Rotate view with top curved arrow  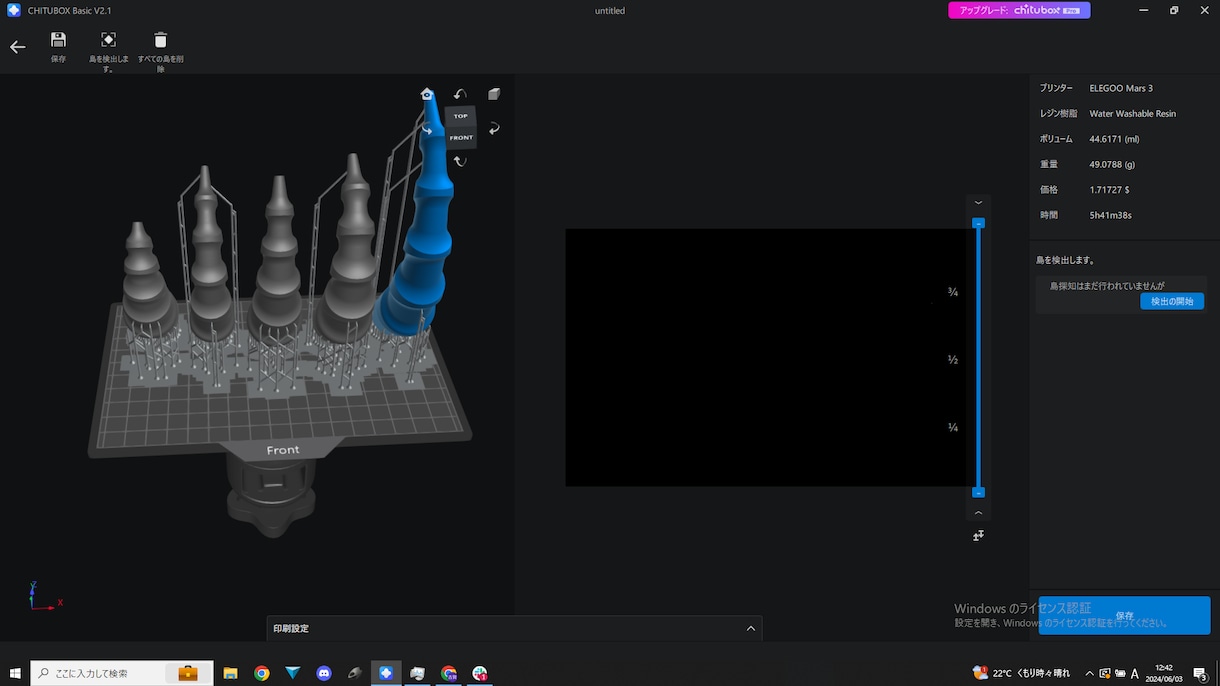(x=460, y=94)
